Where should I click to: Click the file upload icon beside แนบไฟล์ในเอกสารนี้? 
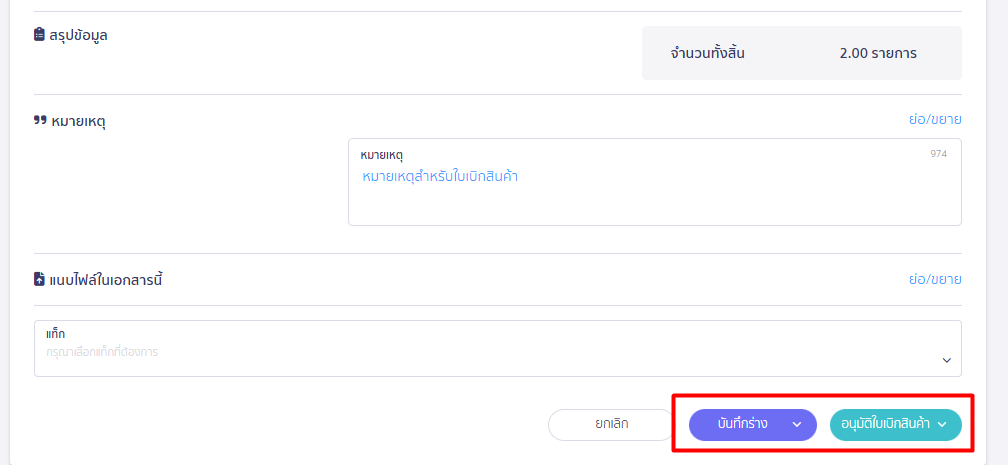[40, 279]
